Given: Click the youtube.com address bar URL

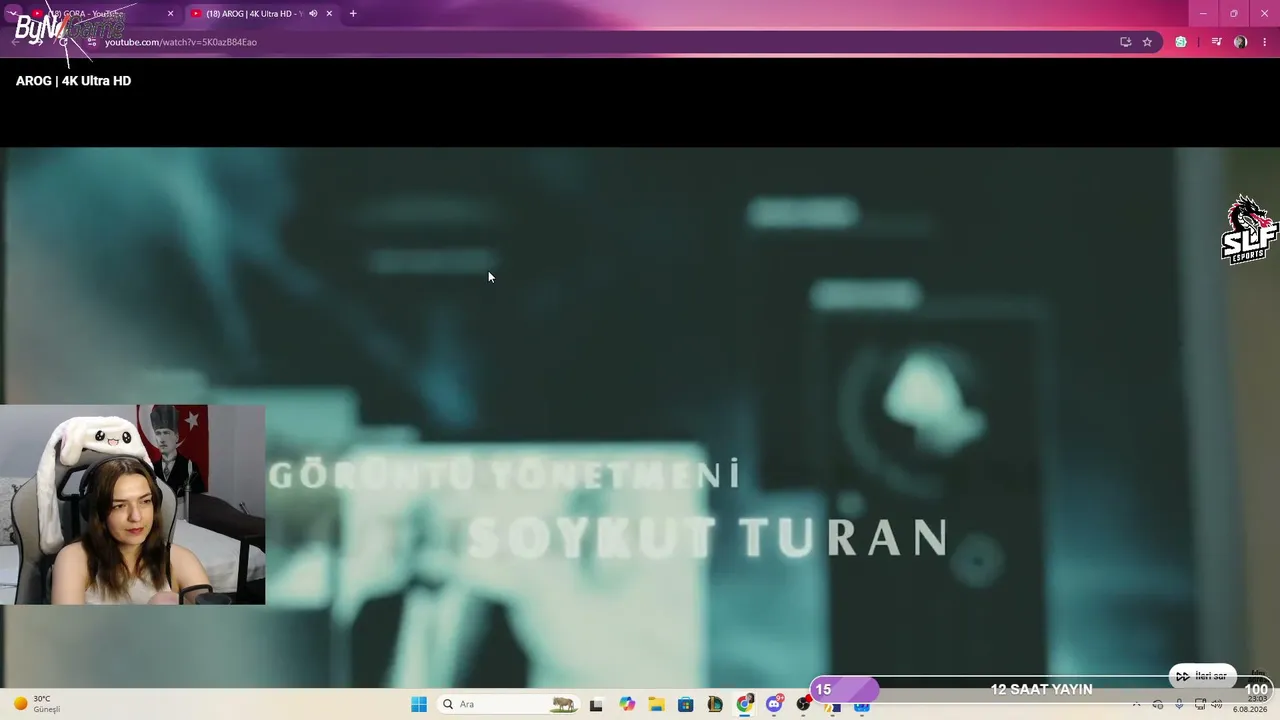Looking at the screenshot, I should [x=181, y=42].
